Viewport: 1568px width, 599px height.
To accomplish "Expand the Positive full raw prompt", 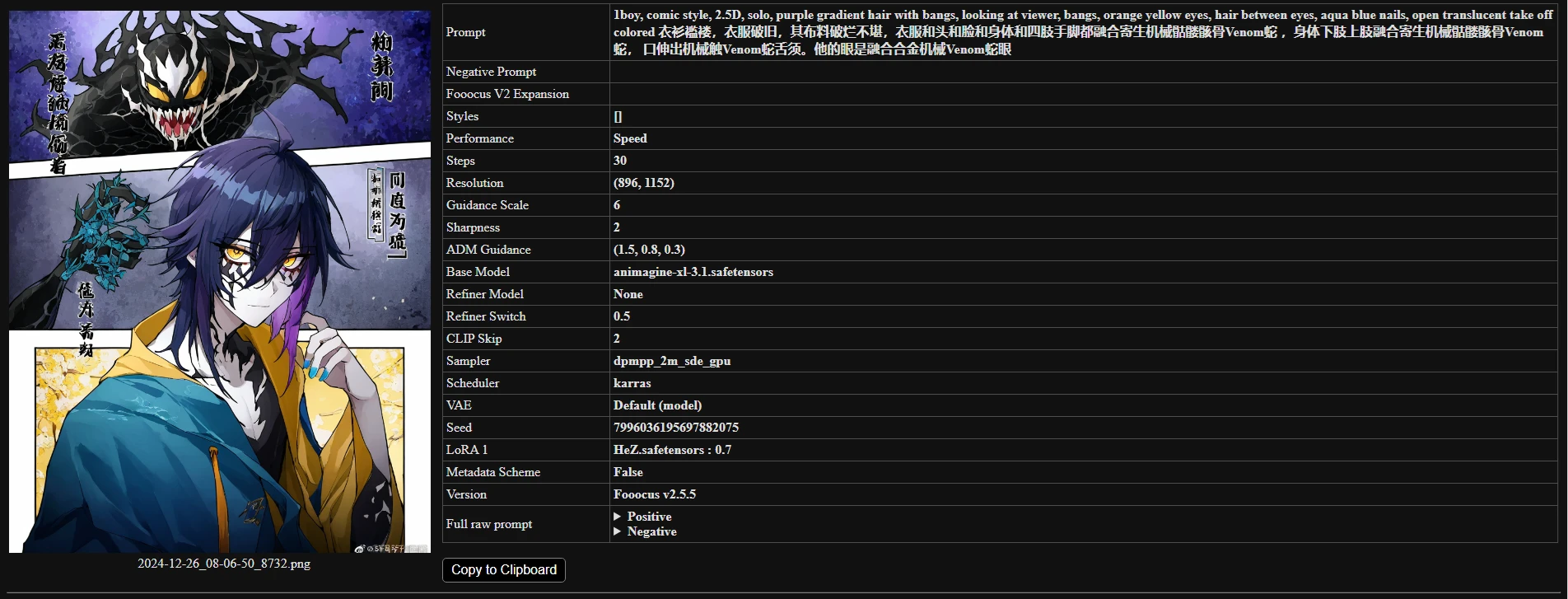I will [643, 517].
